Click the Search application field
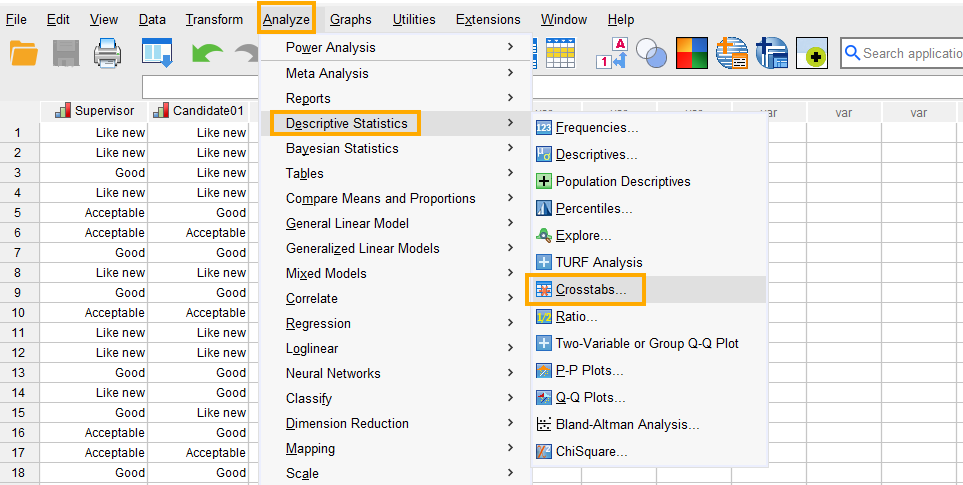Viewport: 963px width, 485px height. [x=902, y=53]
